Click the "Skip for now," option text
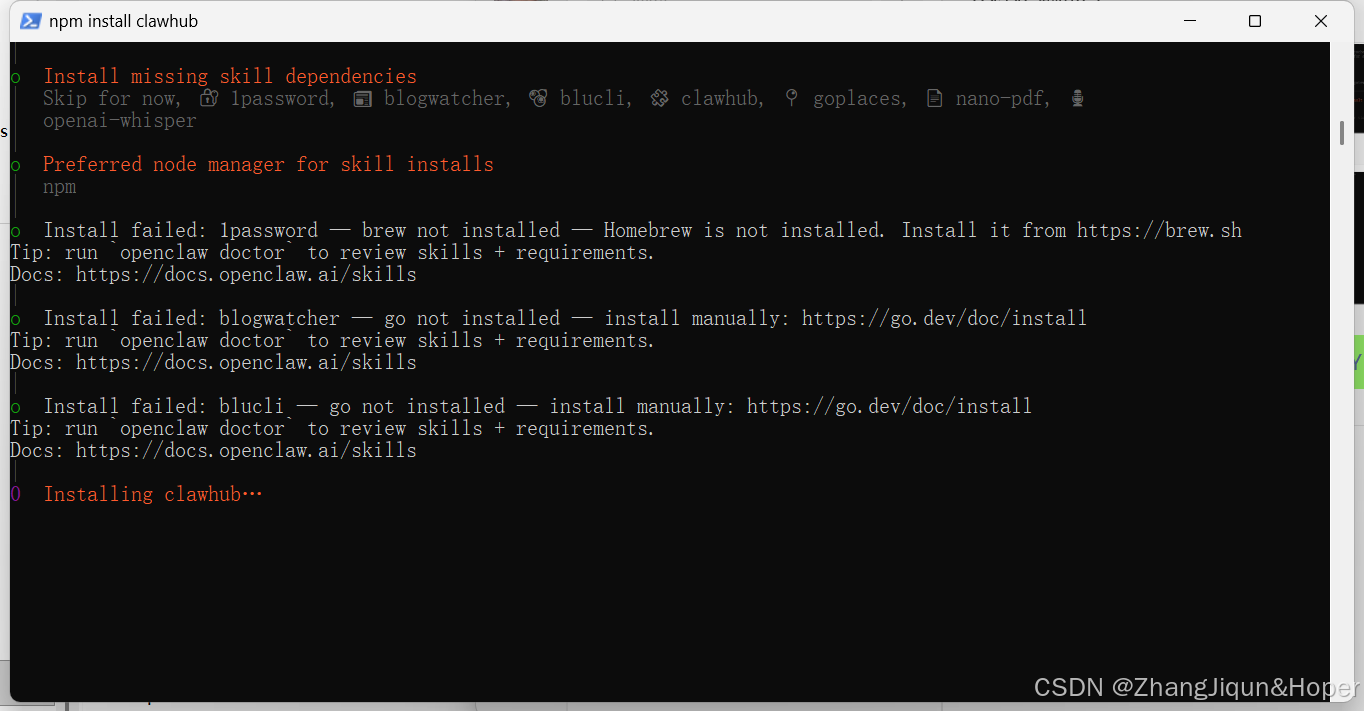Viewport: 1364px width, 711px height. coord(111,98)
